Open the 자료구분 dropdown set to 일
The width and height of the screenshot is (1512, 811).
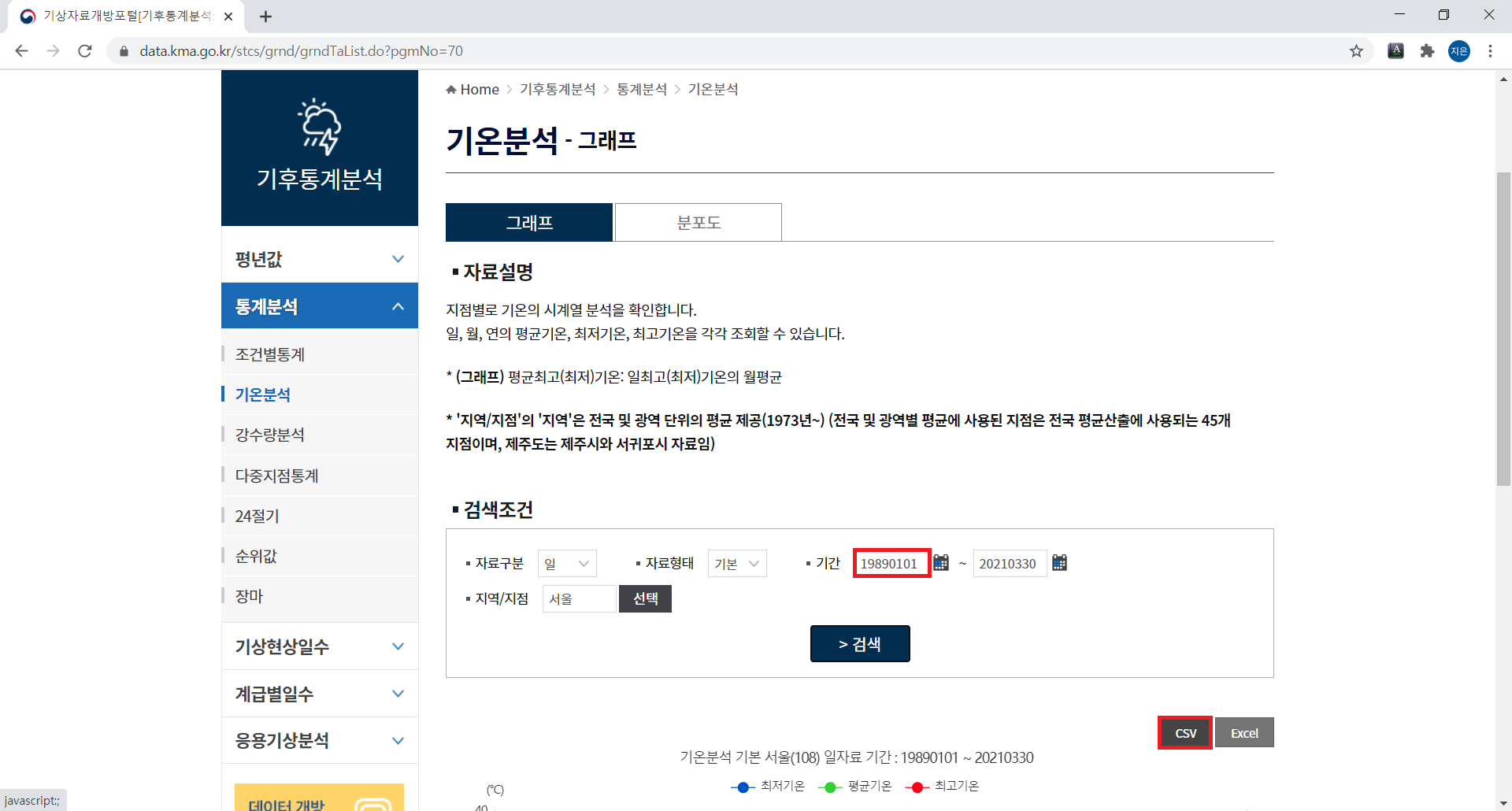[567, 564]
